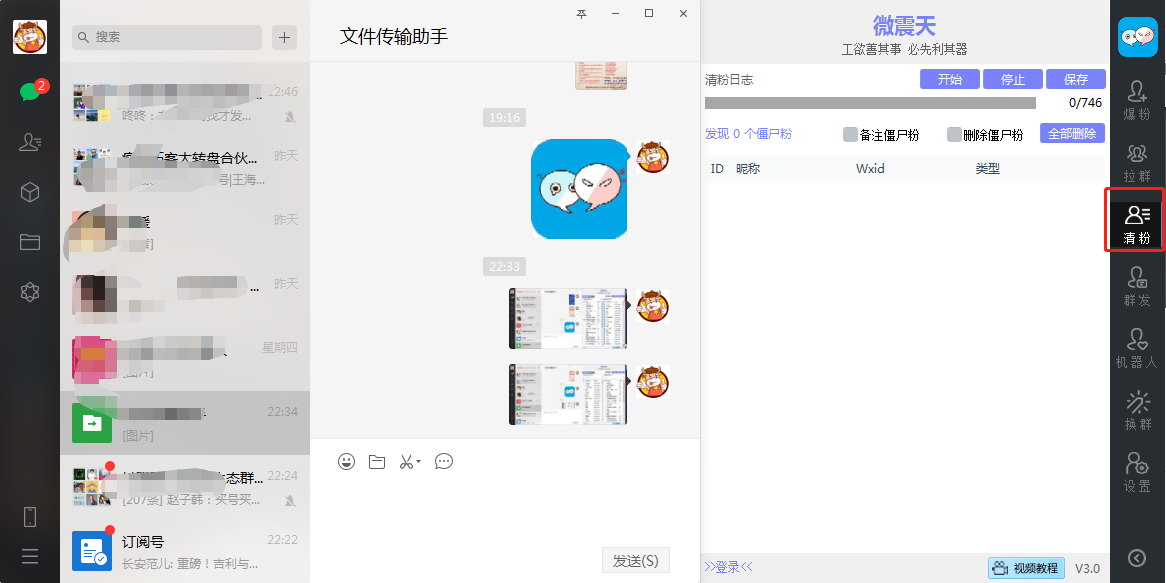Open the conversation dated 星期四

[x=184, y=358]
